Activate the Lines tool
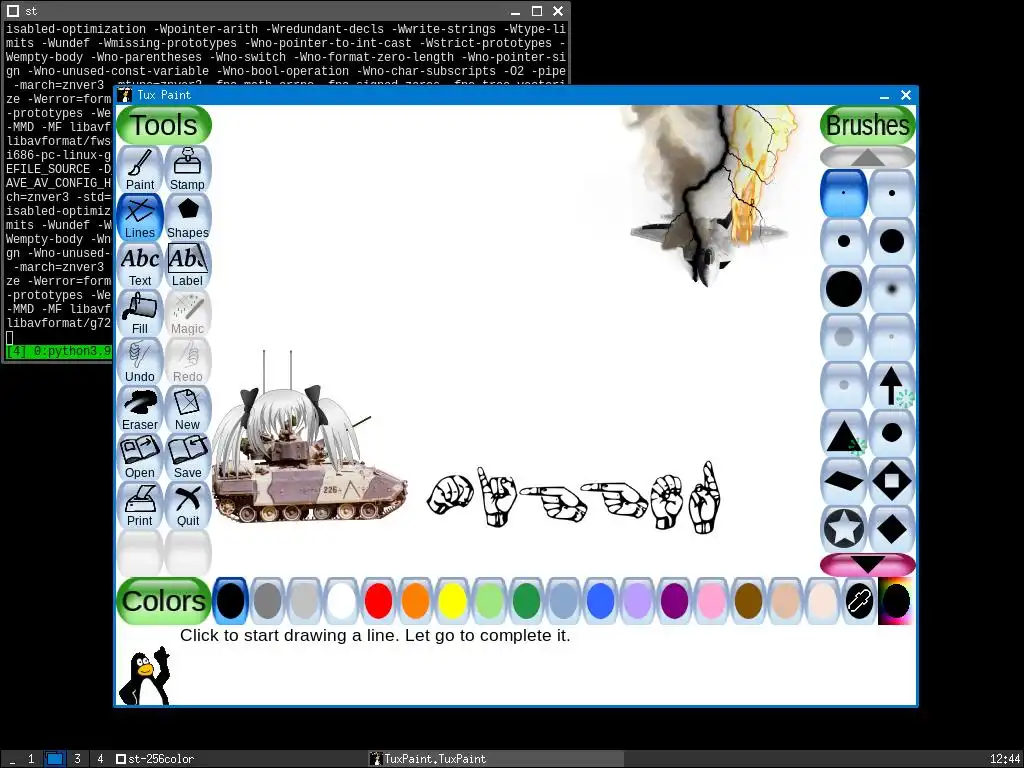The height and width of the screenshot is (768, 1024). tap(140, 217)
